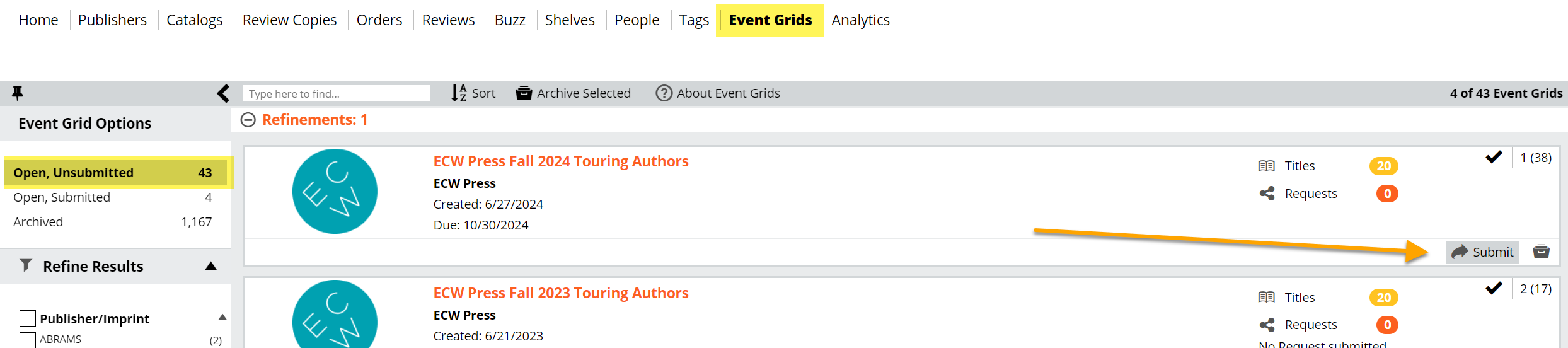The height and width of the screenshot is (348, 1568).
Task: Click the Titles book icon for Fall 2024
Action: coord(1267,166)
